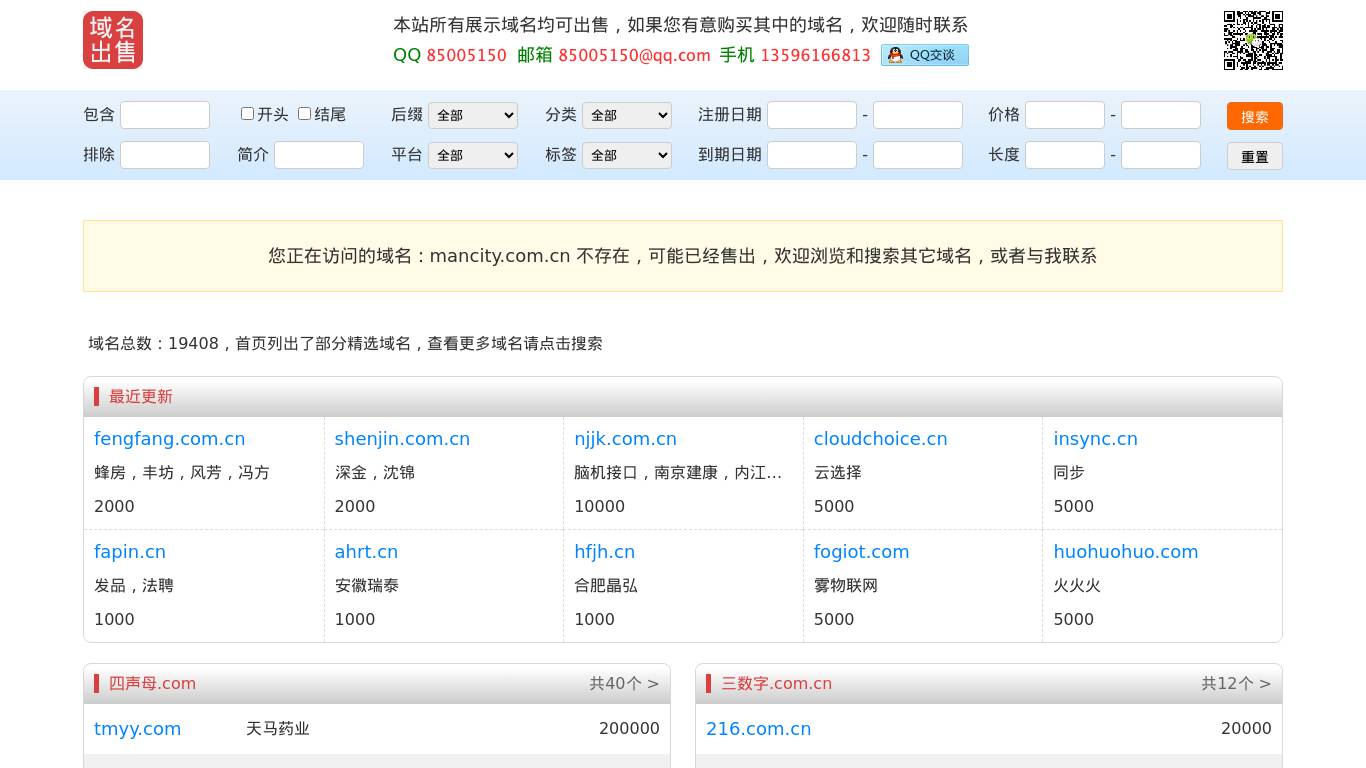Focus the 包含 text field
Screen dimensions: 1366x768
[x=165, y=115]
